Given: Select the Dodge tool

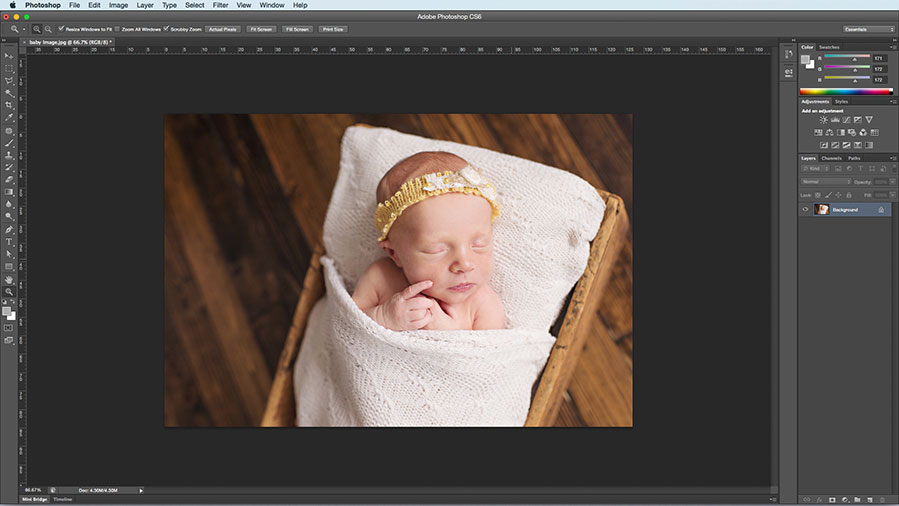Looking at the screenshot, I should point(9,217).
